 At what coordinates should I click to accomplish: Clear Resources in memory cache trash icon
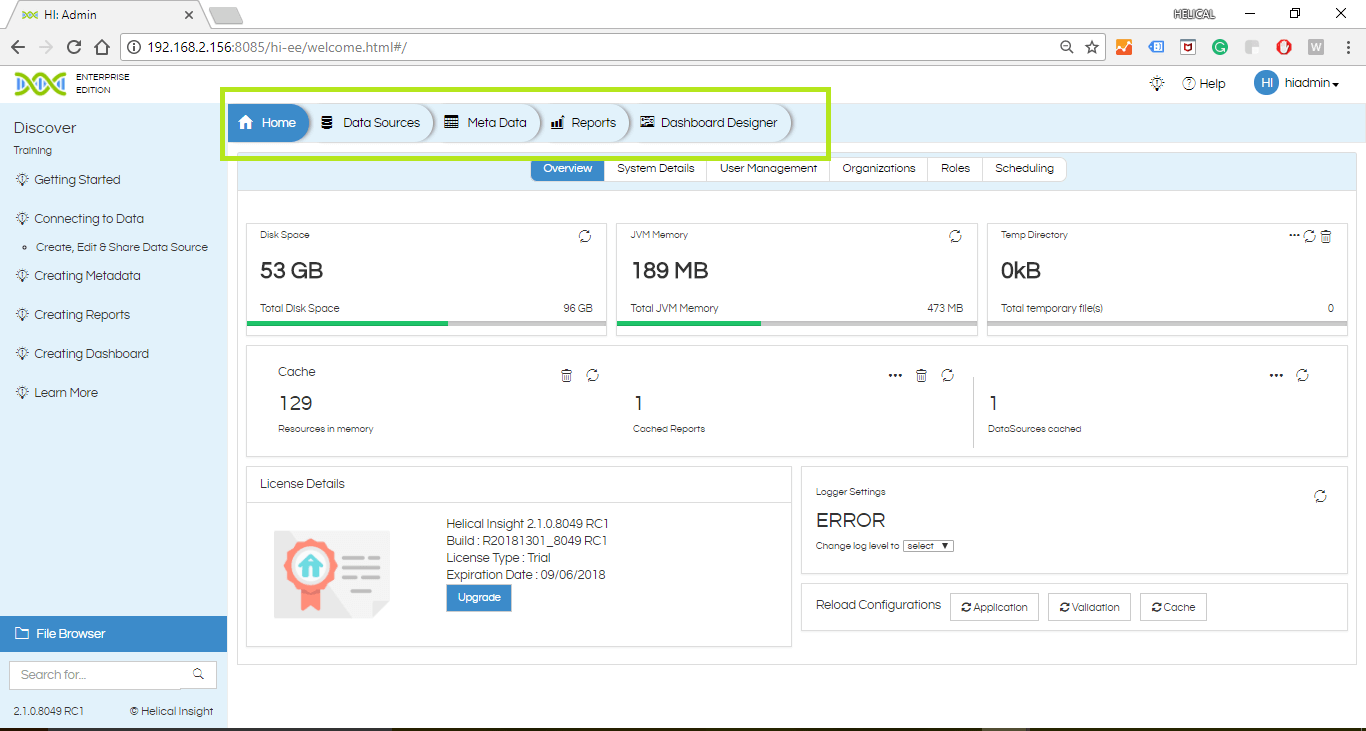[566, 375]
